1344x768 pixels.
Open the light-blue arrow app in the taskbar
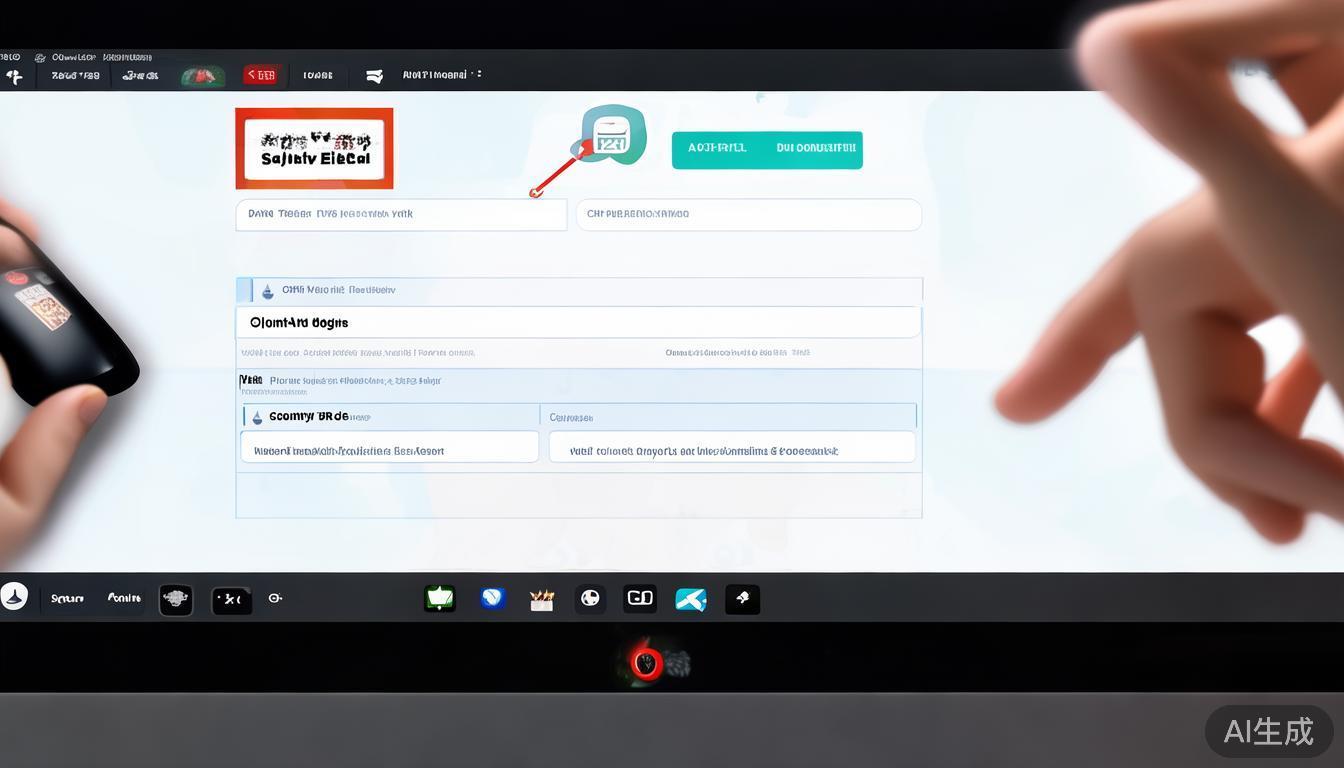(691, 599)
